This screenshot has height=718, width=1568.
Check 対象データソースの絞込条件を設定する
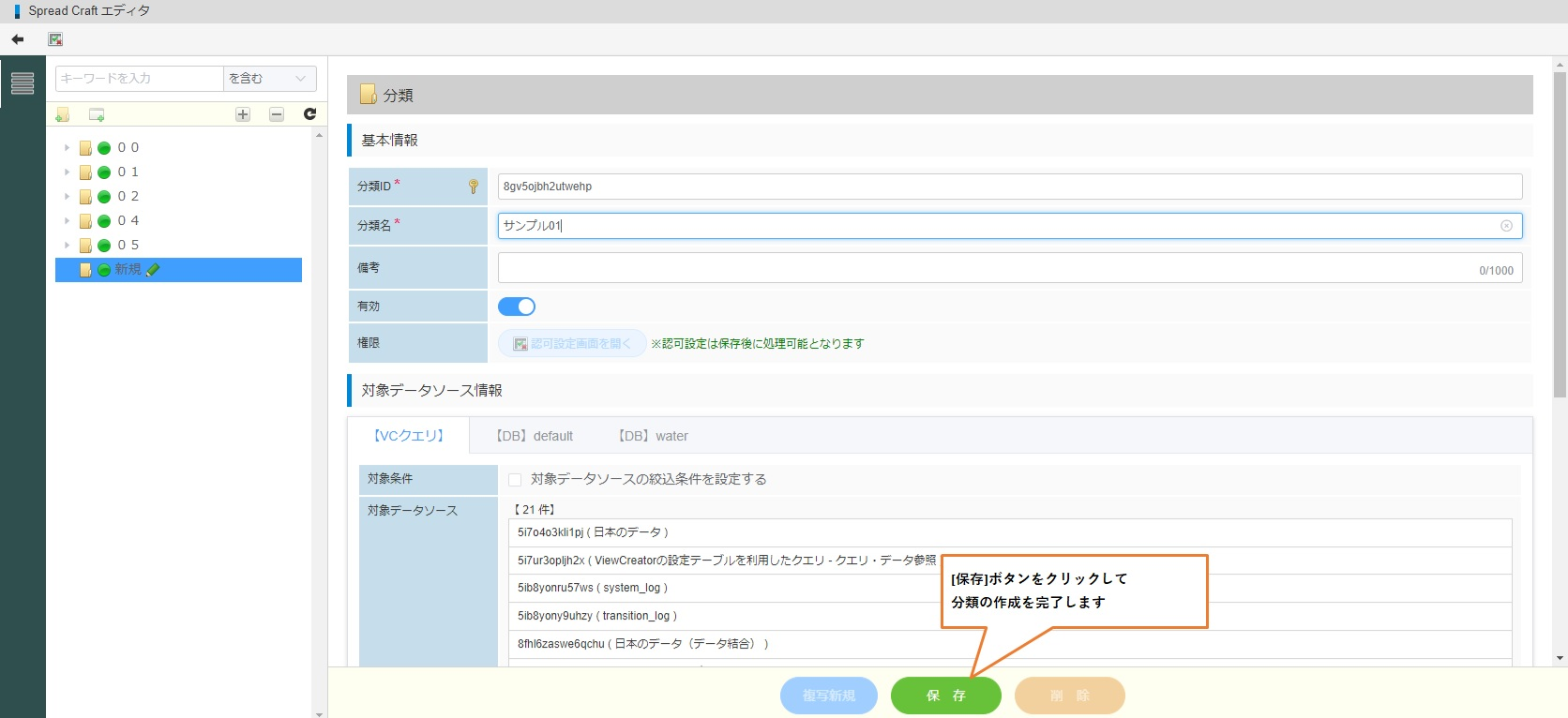[515, 480]
